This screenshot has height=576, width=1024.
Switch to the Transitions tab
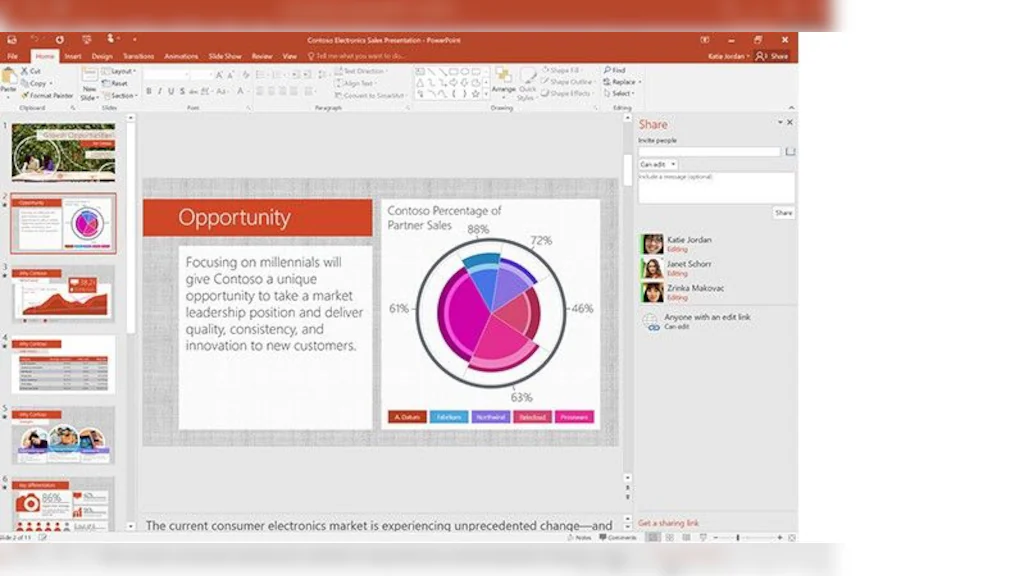coord(138,56)
